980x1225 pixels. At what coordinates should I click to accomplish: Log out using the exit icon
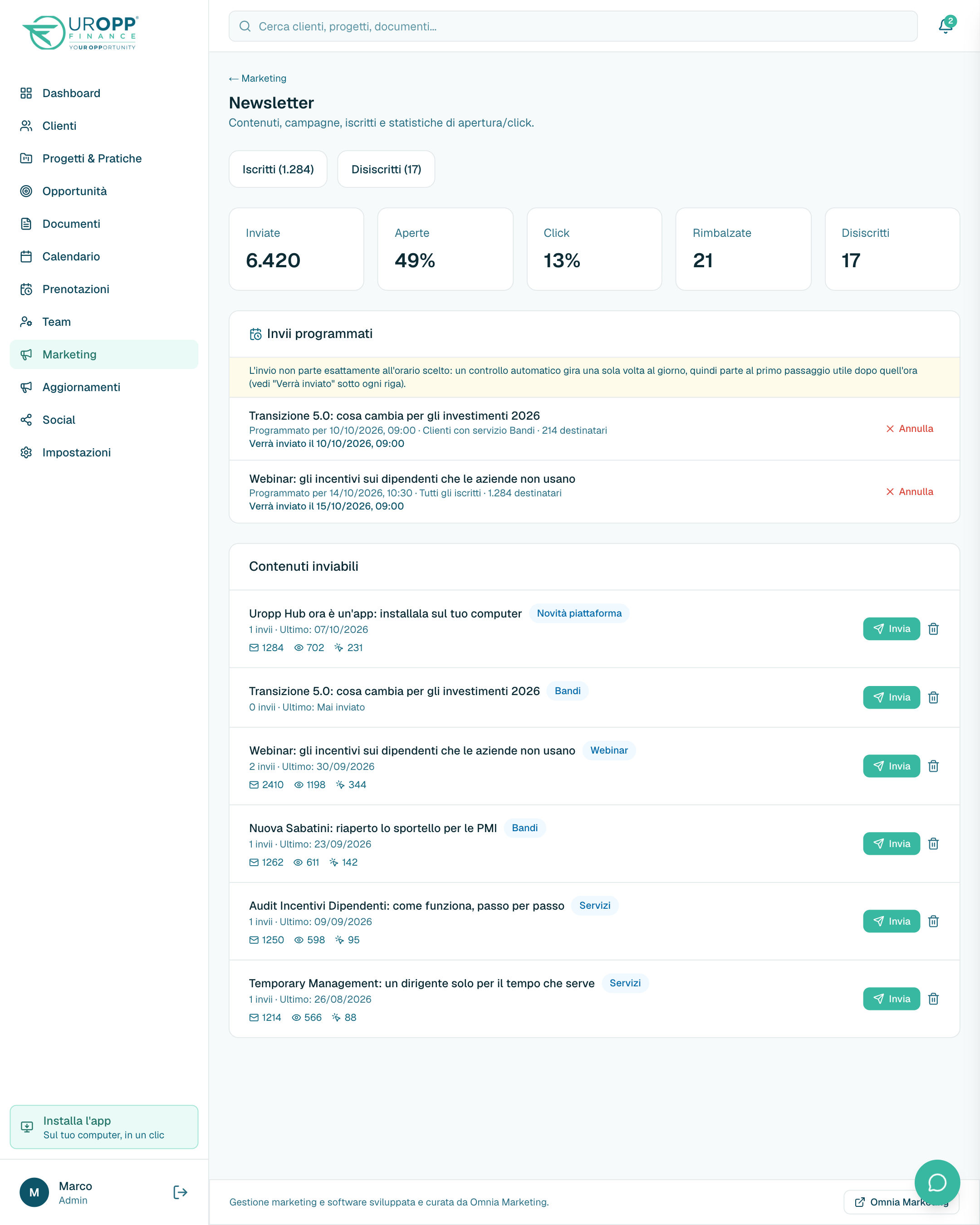click(x=180, y=1192)
